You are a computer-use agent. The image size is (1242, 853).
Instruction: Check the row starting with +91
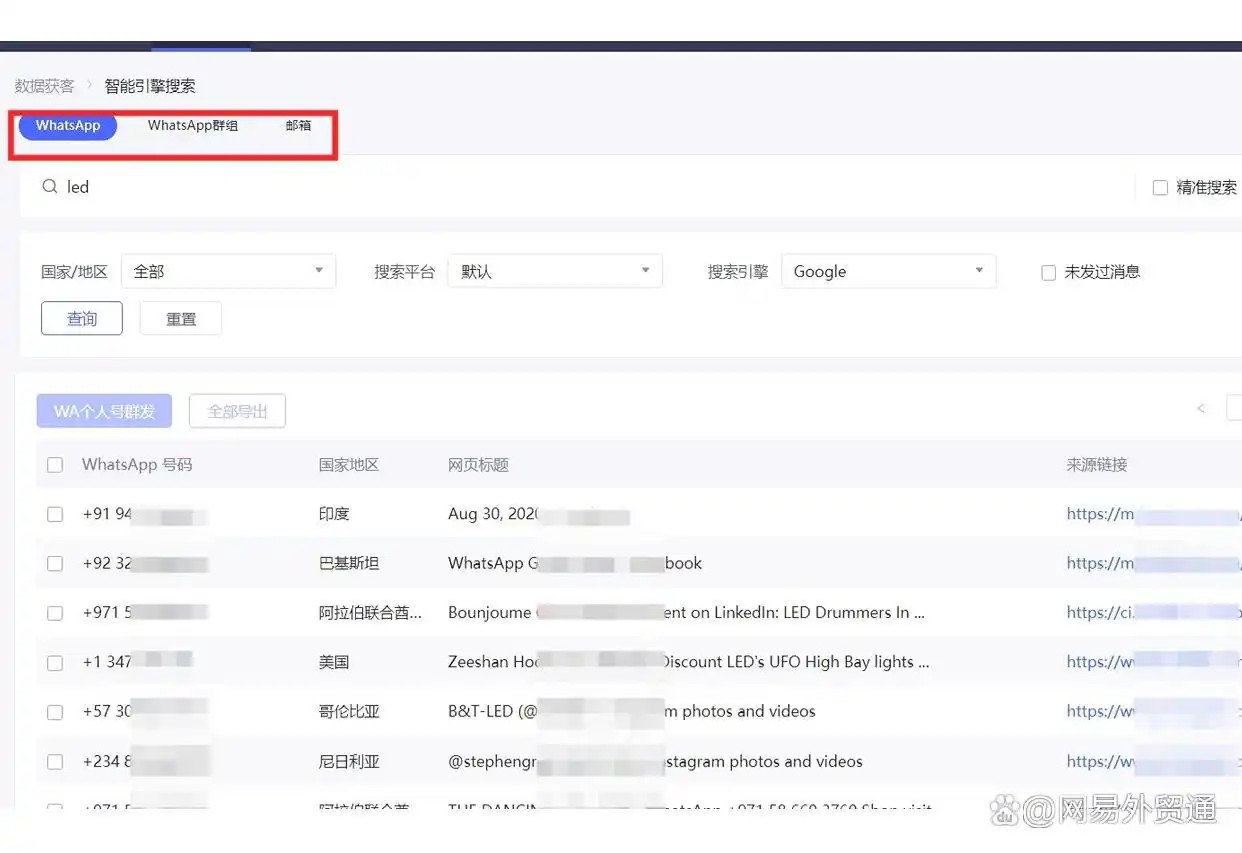click(55, 514)
